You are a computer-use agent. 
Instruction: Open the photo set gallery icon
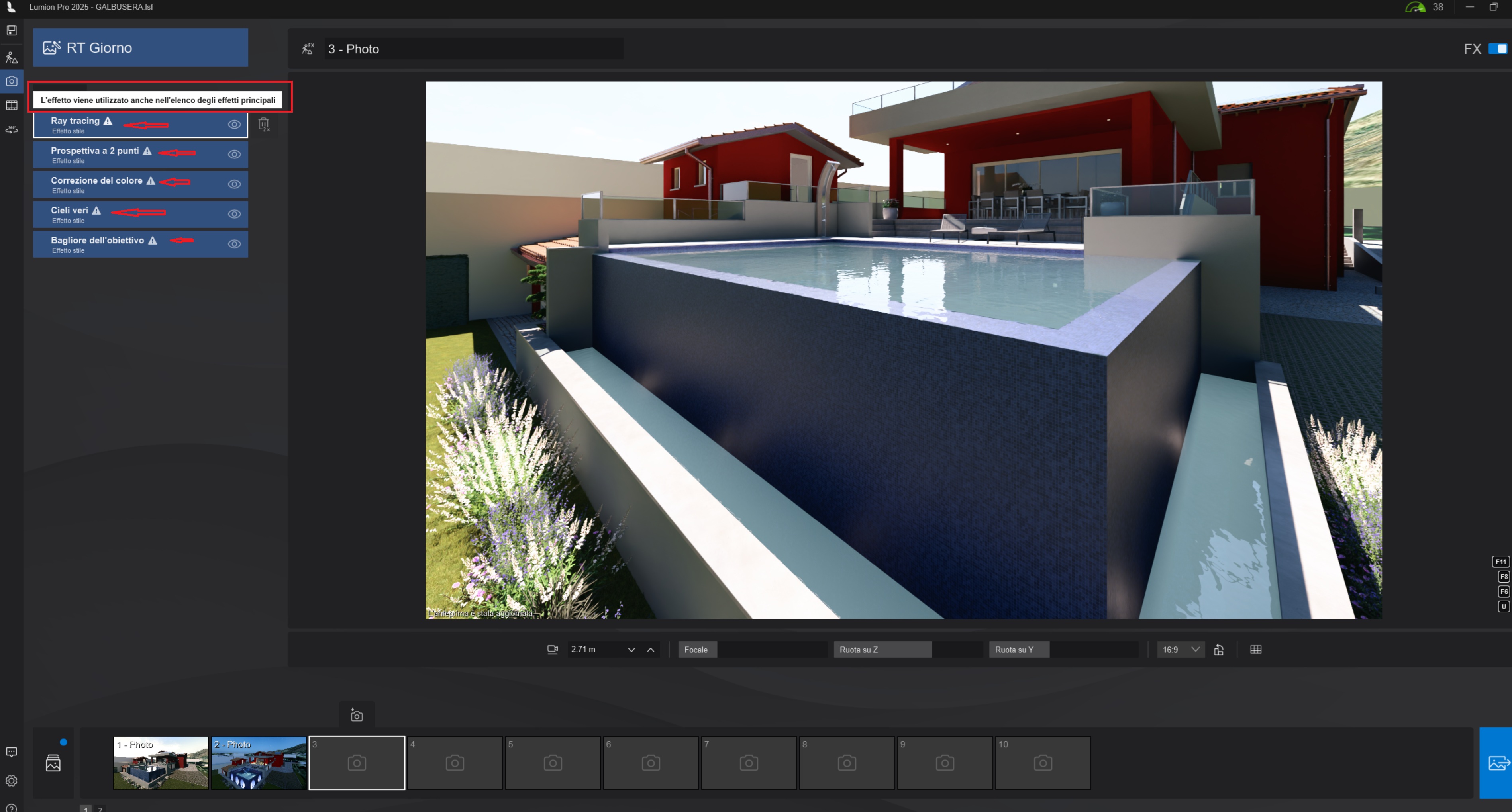point(53,763)
